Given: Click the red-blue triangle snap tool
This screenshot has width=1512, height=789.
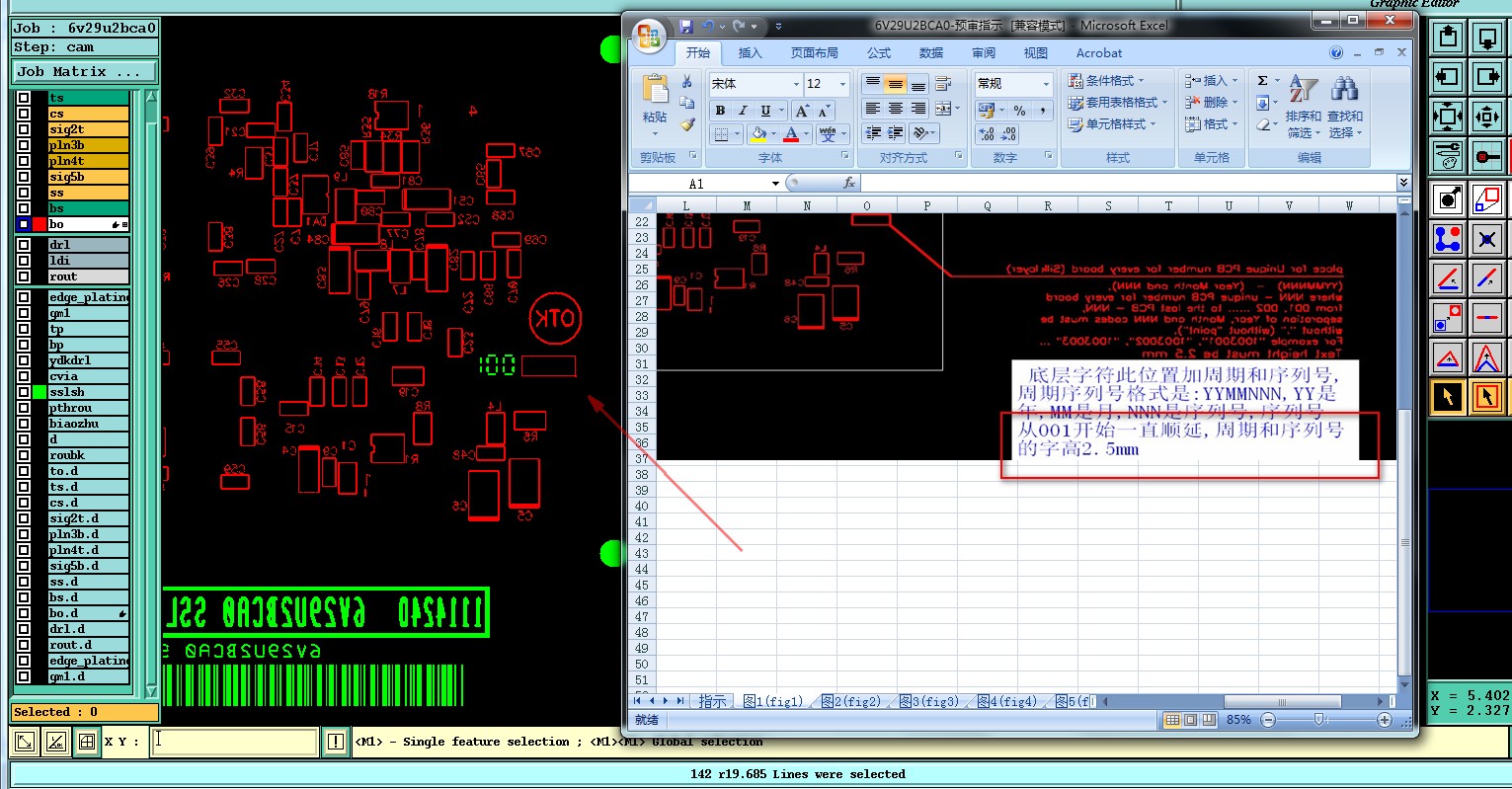Looking at the screenshot, I should pos(1448,357).
